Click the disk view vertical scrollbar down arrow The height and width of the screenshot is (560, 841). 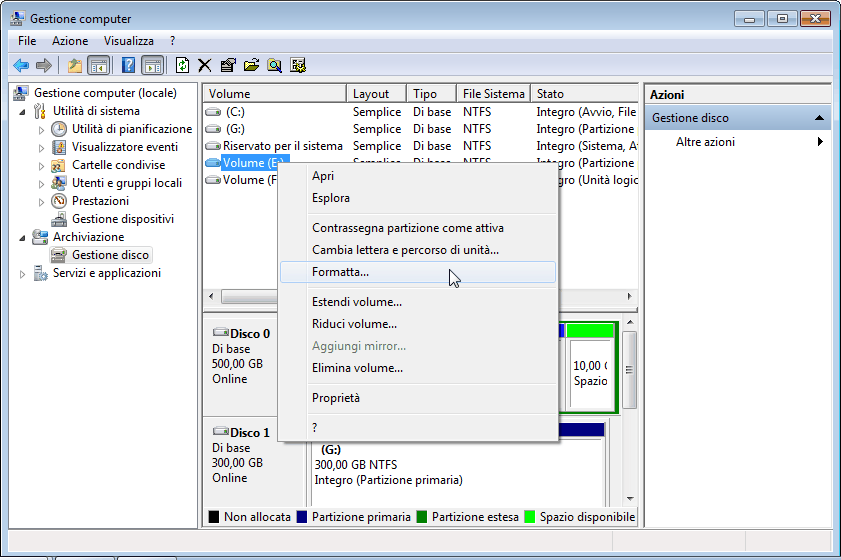click(x=630, y=499)
